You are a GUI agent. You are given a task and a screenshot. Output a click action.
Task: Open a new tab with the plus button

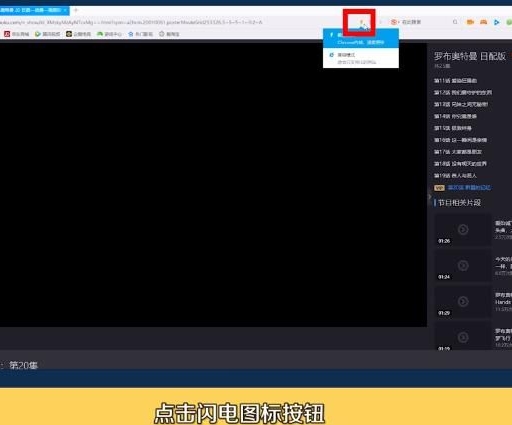[76, 10]
